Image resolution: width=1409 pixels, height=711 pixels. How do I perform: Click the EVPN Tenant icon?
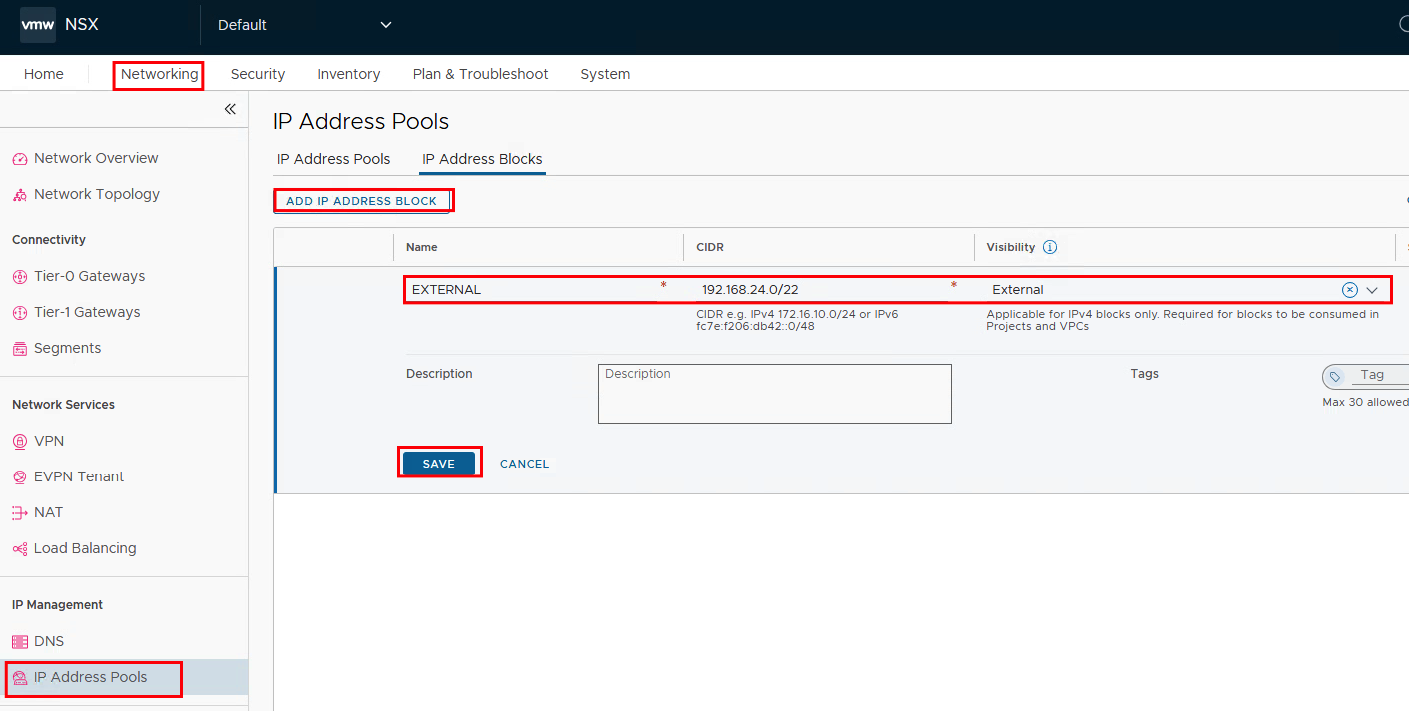pyautogui.click(x=20, y=477)
